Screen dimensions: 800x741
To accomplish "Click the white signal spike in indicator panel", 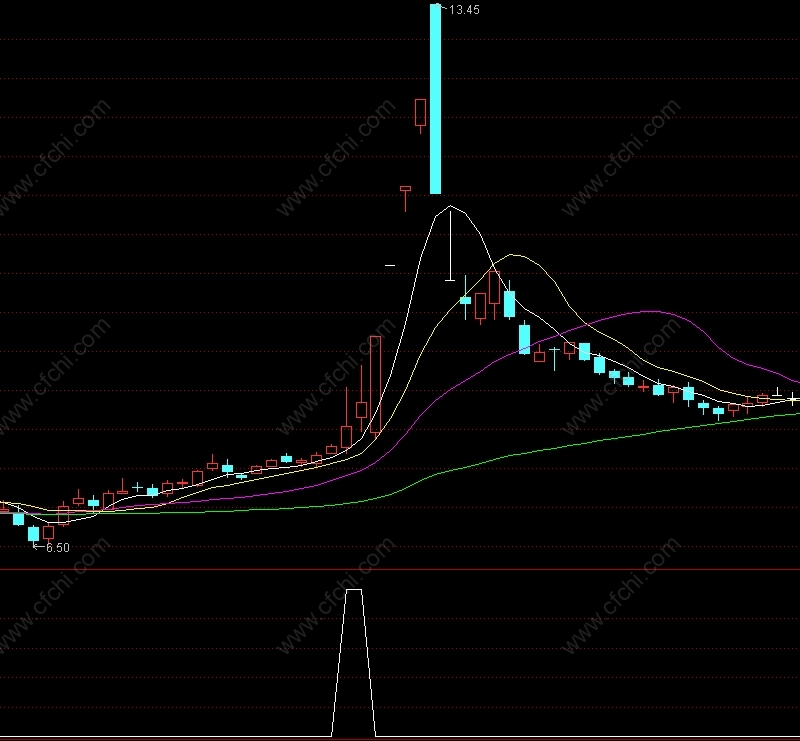I will [x=354, y=663].
